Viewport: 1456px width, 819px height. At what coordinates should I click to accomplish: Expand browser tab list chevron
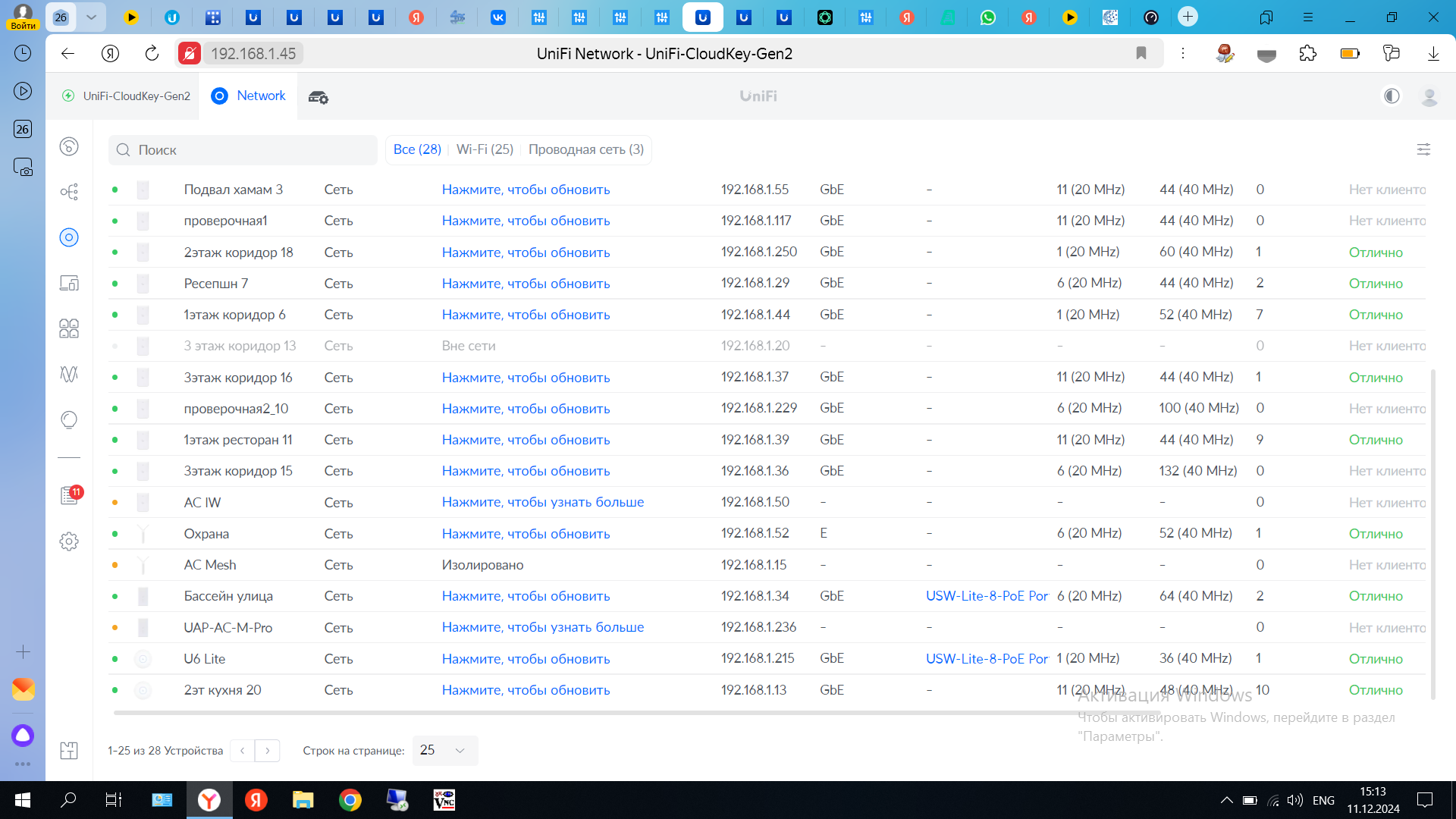(x=91, y=17)
